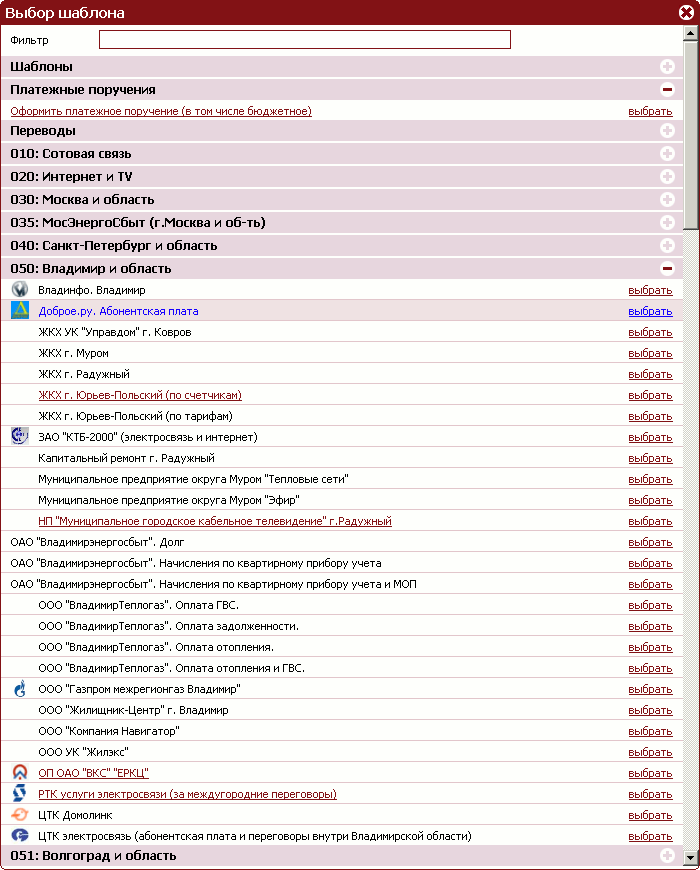
Task: Select row ЖКХ УК "Управдом" г. Ковров
Action: click(x=342, y=332)
